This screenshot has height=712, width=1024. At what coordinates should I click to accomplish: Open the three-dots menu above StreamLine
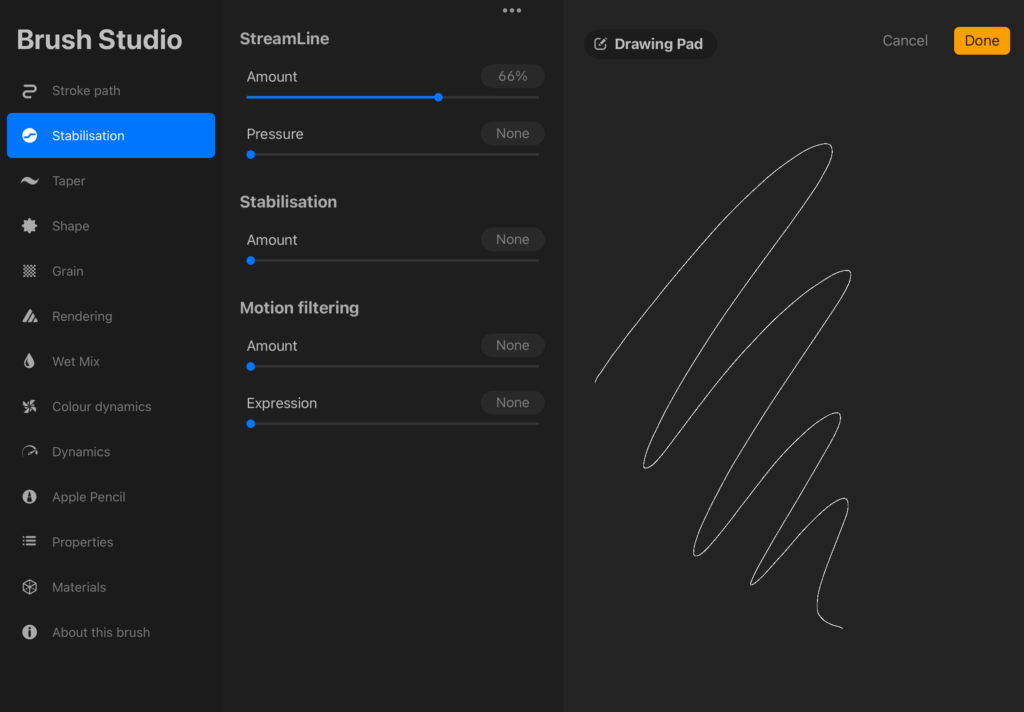512,10
